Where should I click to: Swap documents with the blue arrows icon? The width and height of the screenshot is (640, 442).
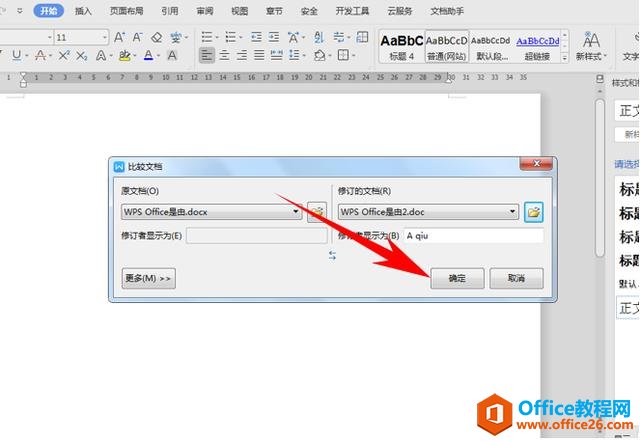[332, 255]
